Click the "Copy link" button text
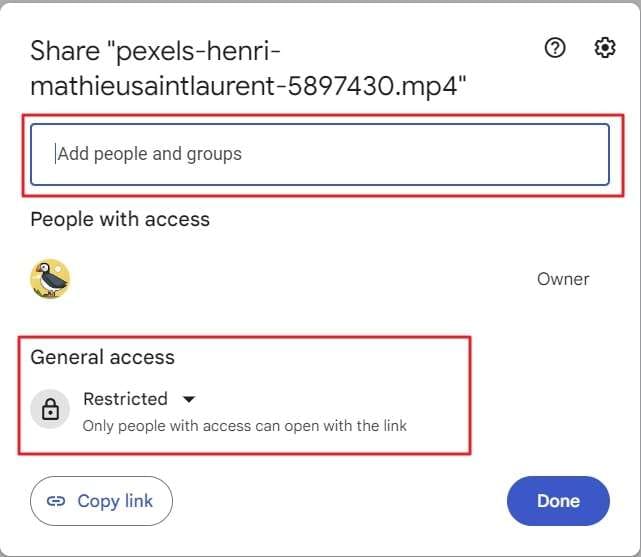 pyautogui.click(x=115, y=501)
